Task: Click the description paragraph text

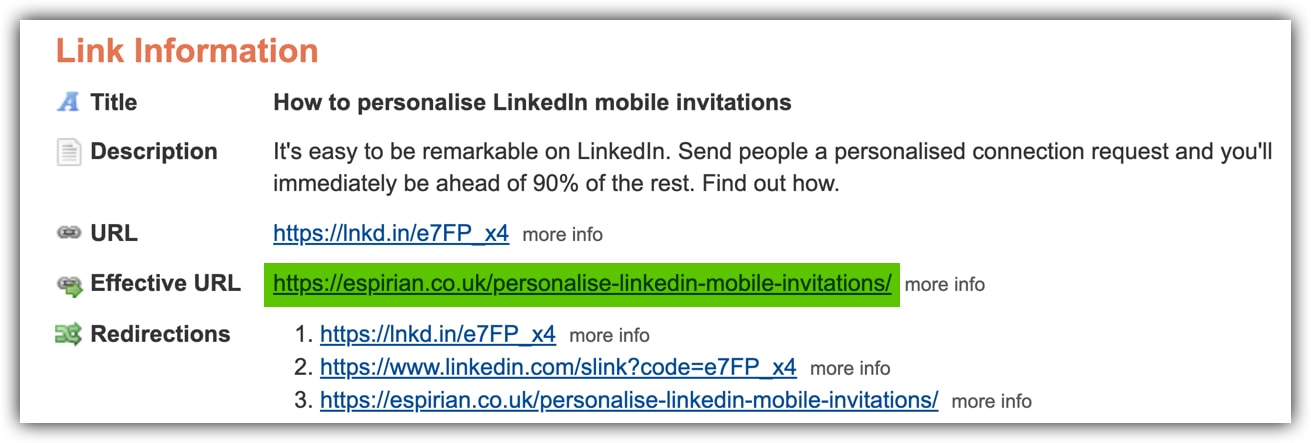Action: 772,167
